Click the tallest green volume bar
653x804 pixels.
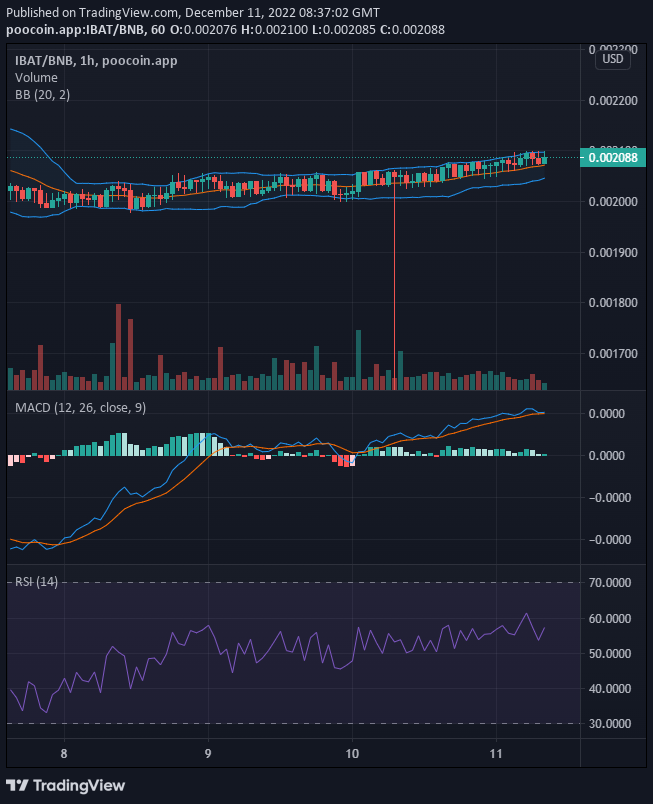[358, 360]
